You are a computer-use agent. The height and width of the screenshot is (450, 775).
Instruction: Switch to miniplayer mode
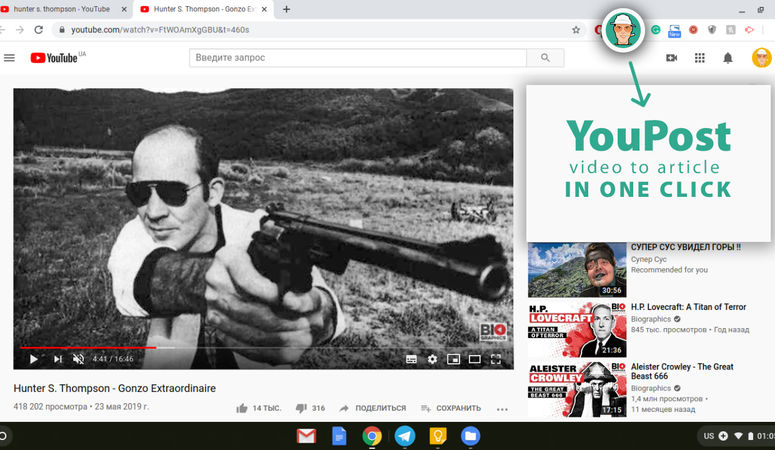click(453, 360)
